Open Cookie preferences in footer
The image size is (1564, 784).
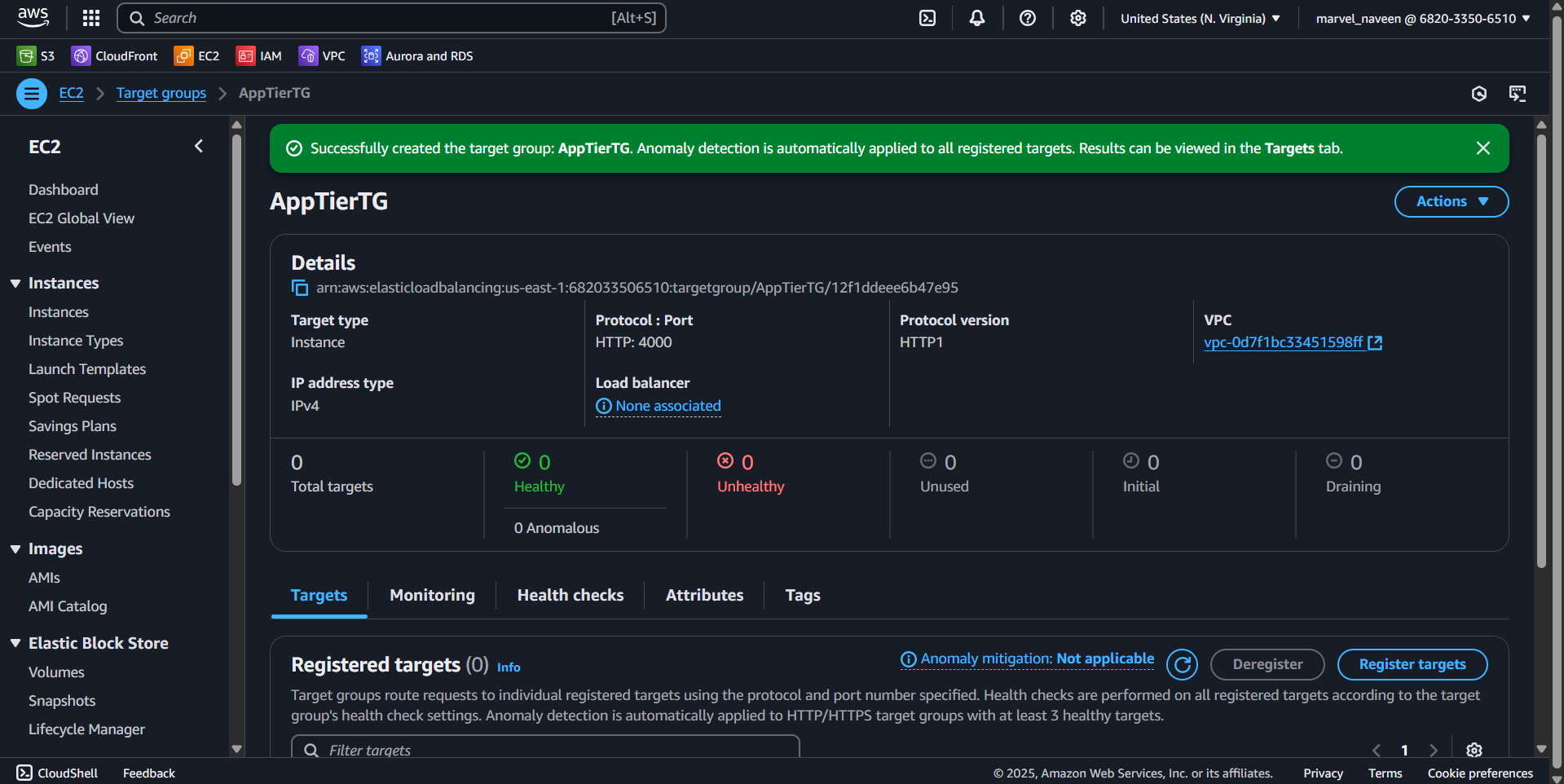[x=1480, y=773]
